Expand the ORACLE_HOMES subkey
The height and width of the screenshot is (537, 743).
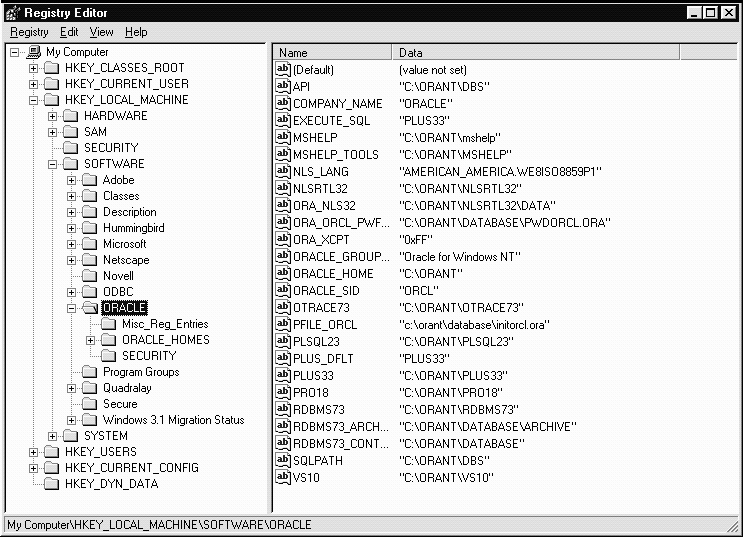click(x=91, y=340)
